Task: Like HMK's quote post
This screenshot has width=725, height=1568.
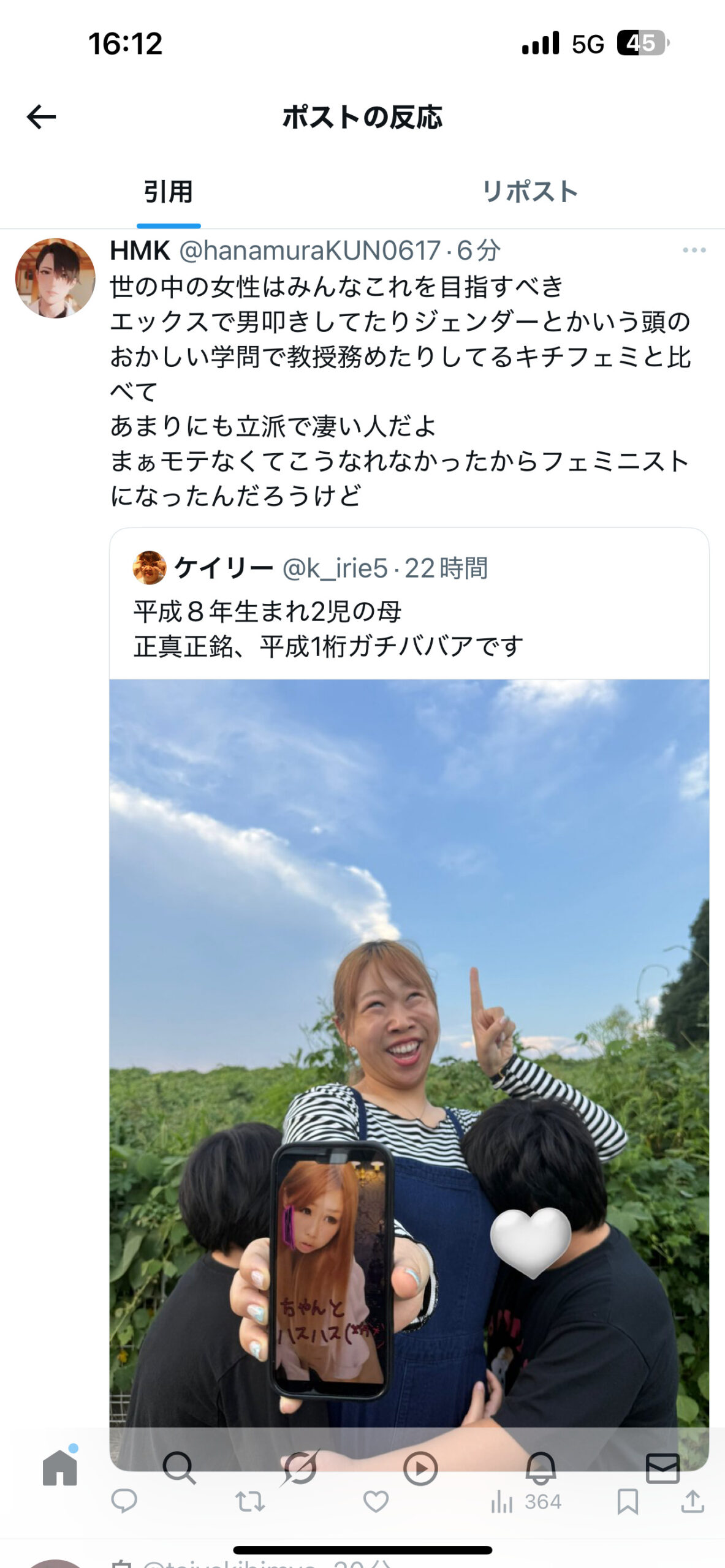Action: point(376,1502)
